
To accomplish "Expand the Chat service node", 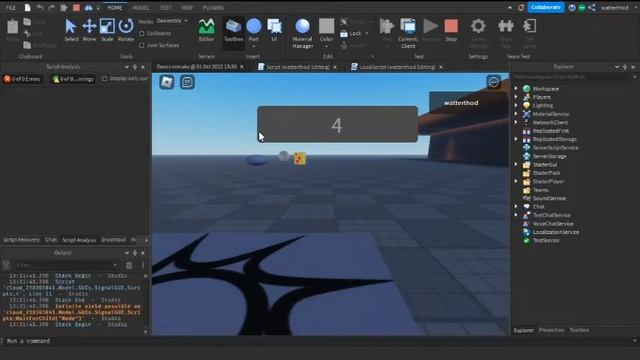I will click(x=516, y=207).
